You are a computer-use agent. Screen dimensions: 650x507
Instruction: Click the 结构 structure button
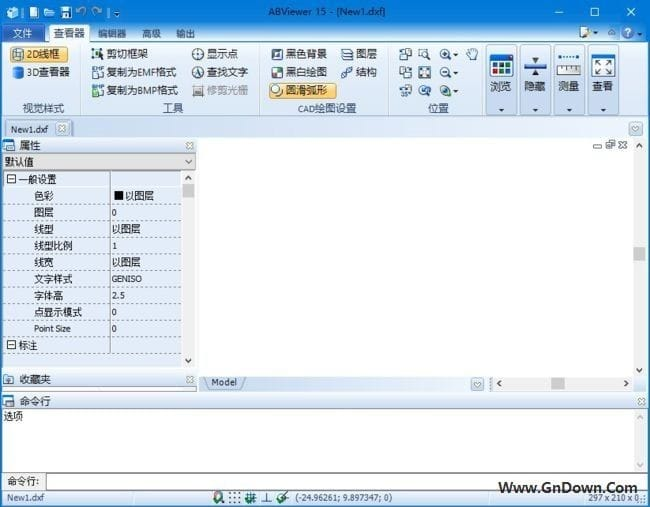359,72
